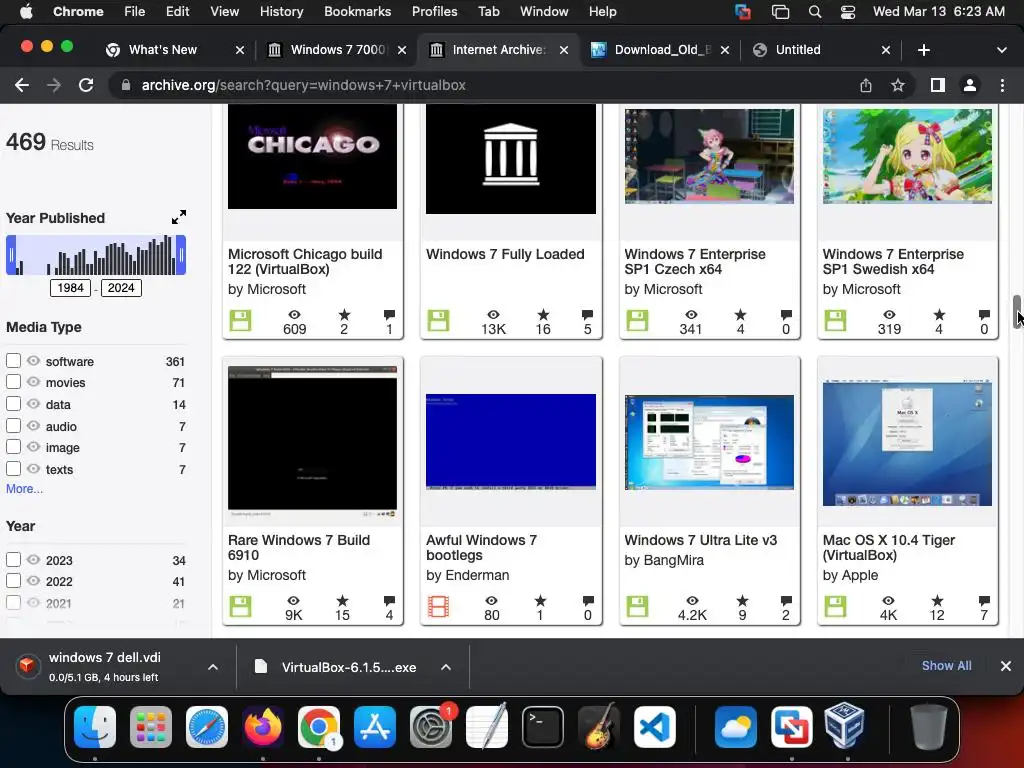Check the software media type checkbox
1024x768 pixels.
(x=13, y=360)
